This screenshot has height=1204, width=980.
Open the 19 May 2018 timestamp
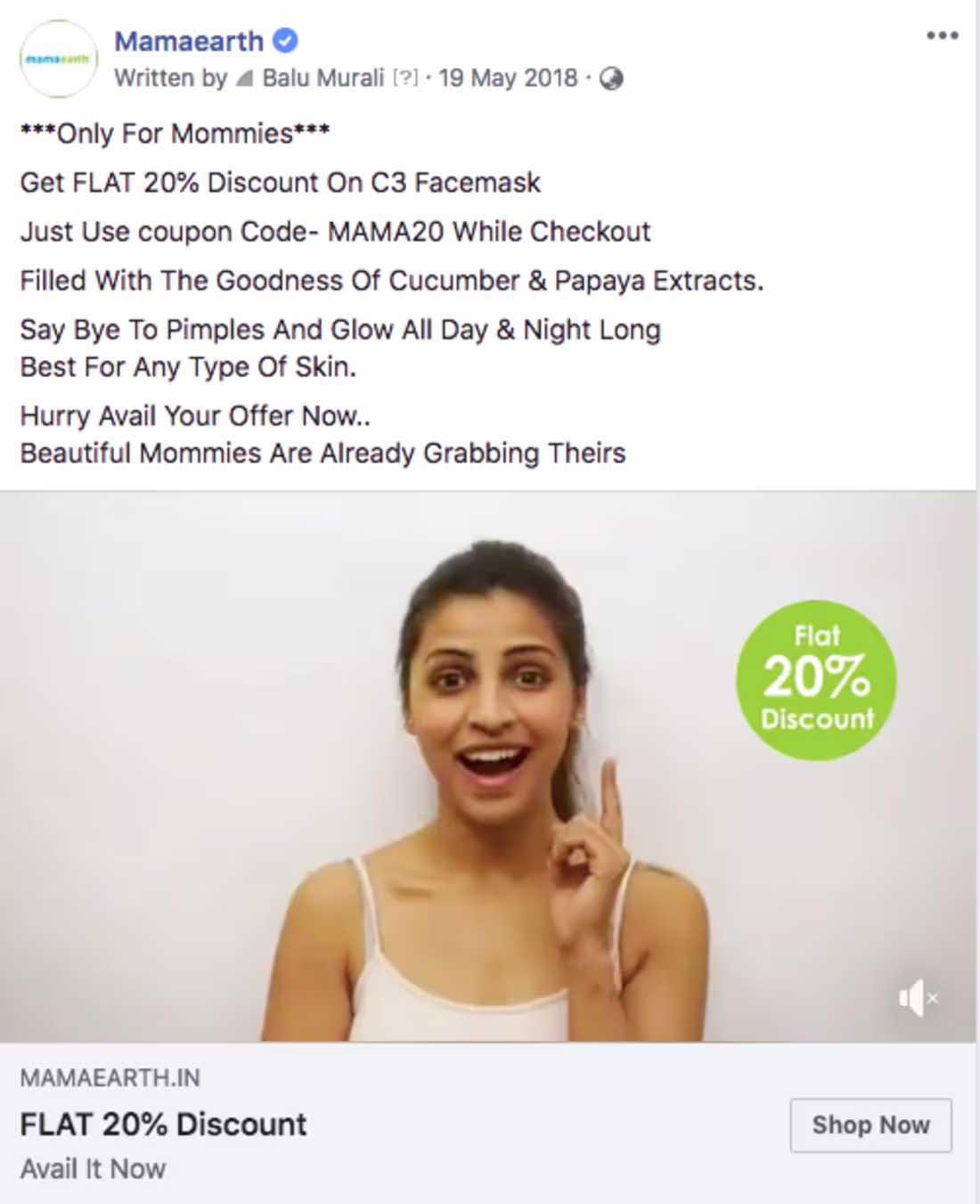click(x=508, y=78)
